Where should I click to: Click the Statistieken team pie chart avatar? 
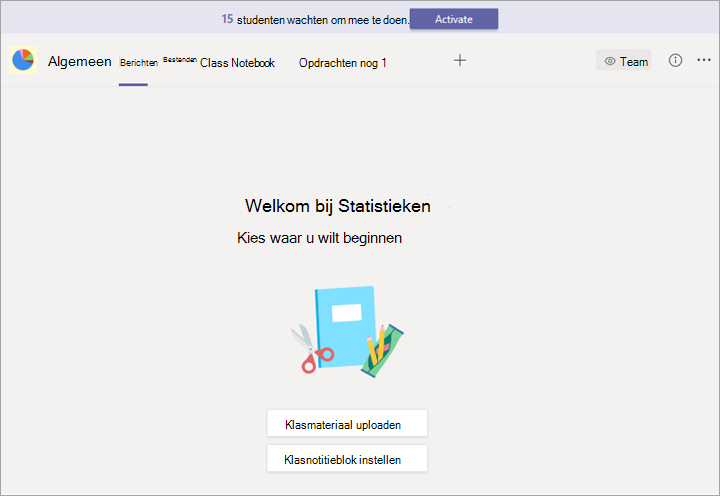coord(23,60)
